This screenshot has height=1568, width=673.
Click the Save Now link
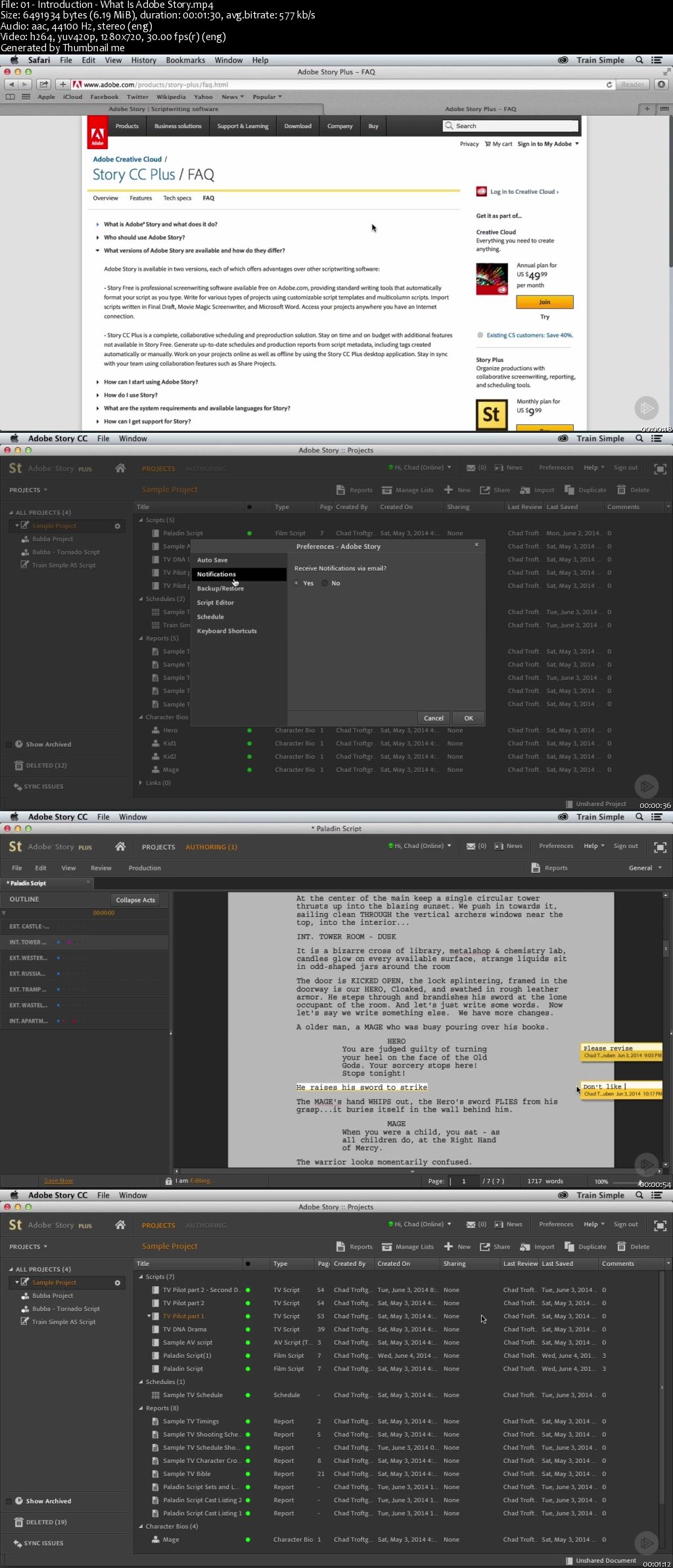(x=58, y=1181)
